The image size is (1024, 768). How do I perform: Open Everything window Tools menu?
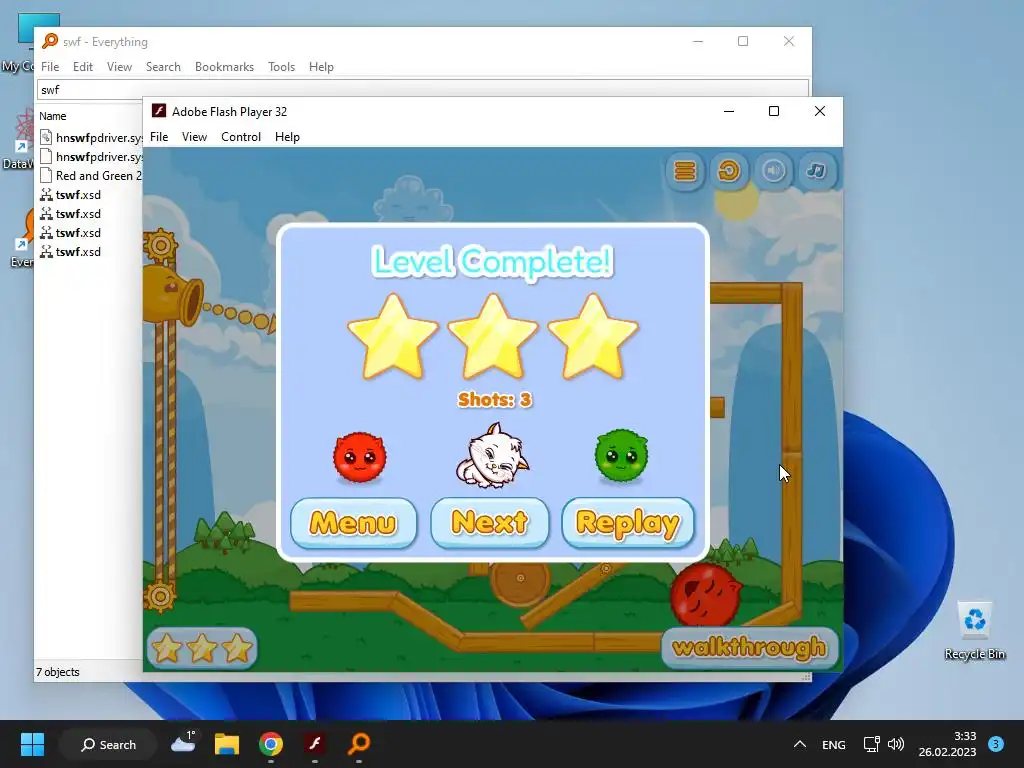[281, 67]
